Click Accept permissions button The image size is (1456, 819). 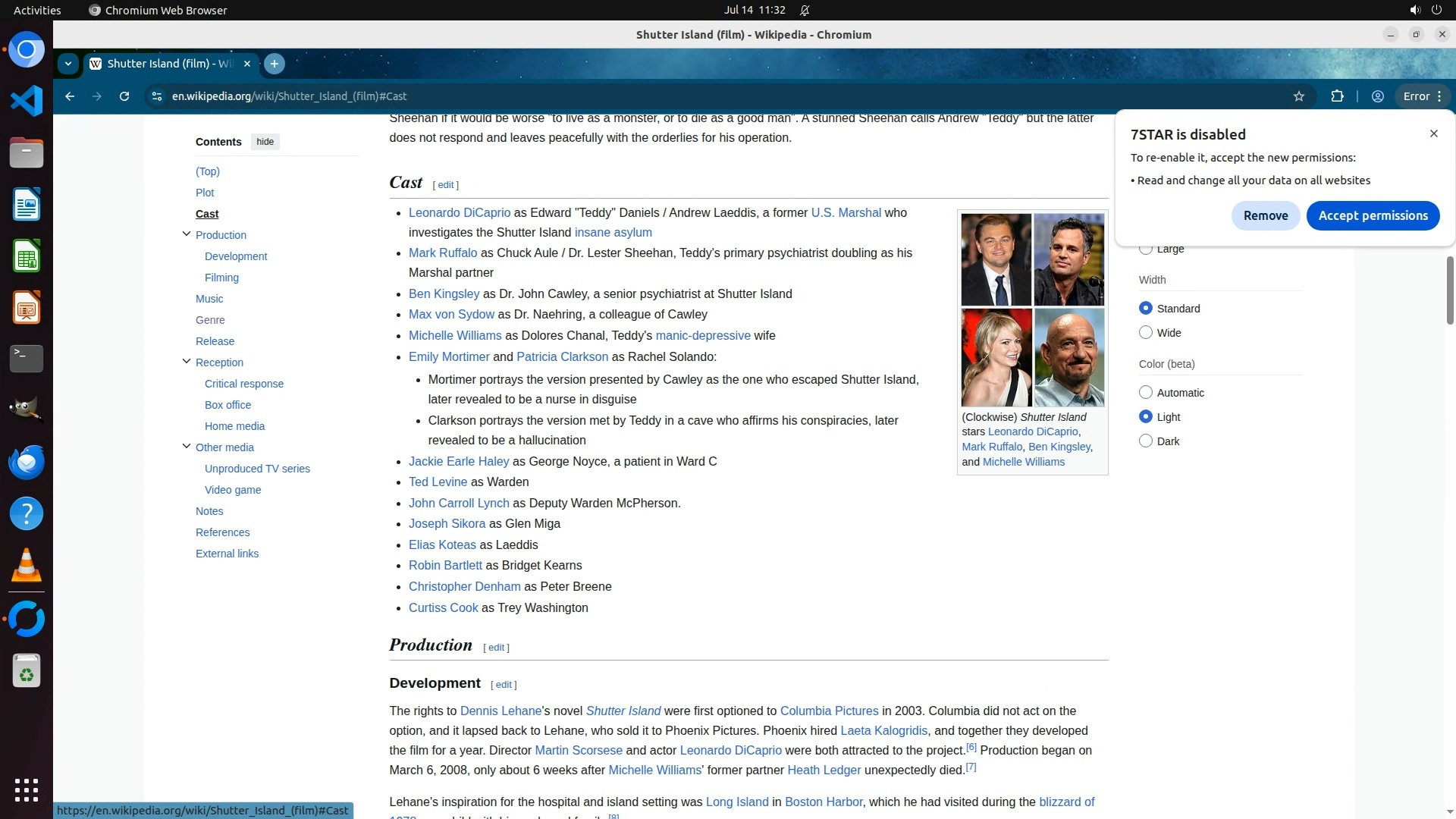pos(1373,215)
